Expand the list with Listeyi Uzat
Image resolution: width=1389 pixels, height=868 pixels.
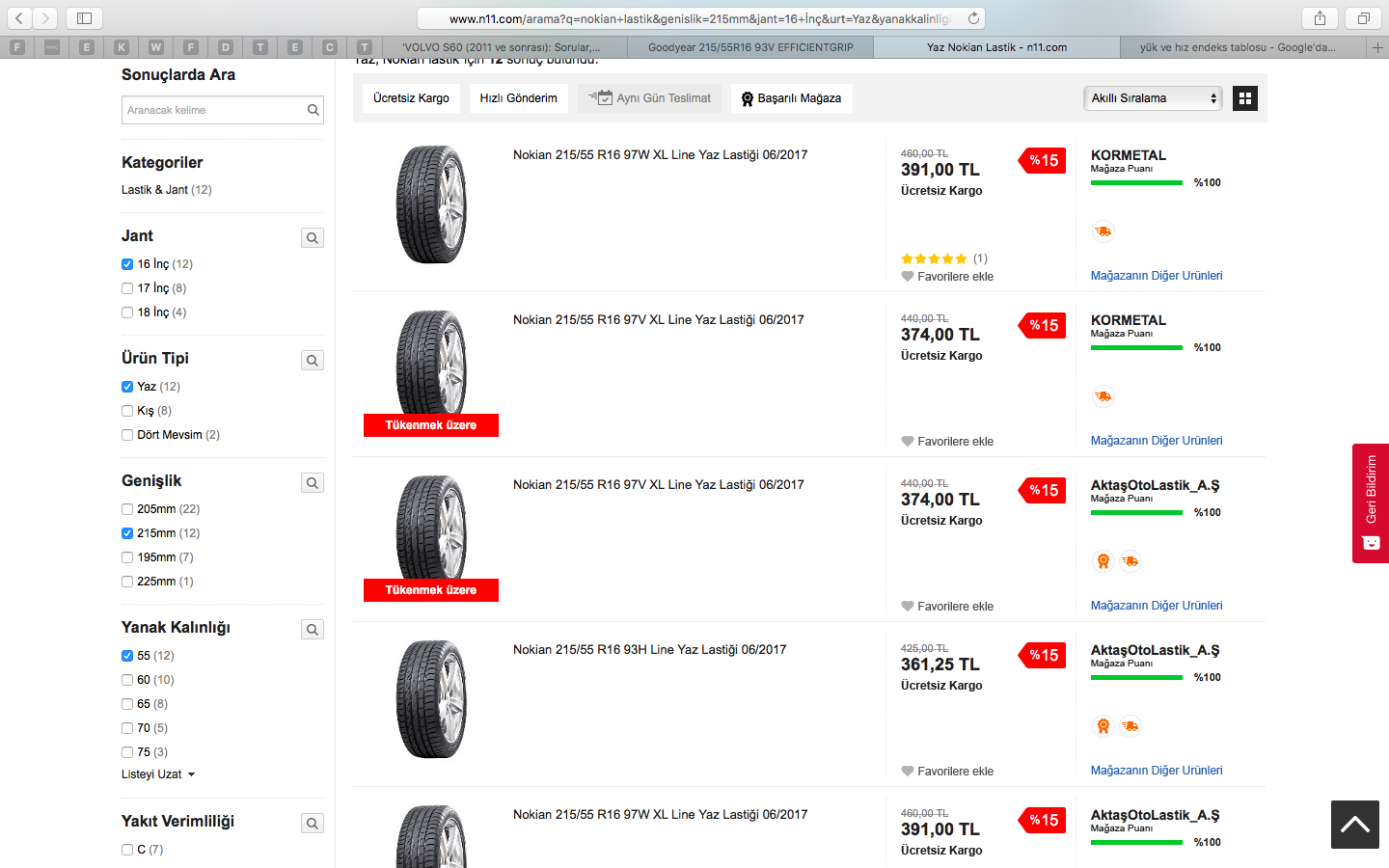(x=158, y=774)
